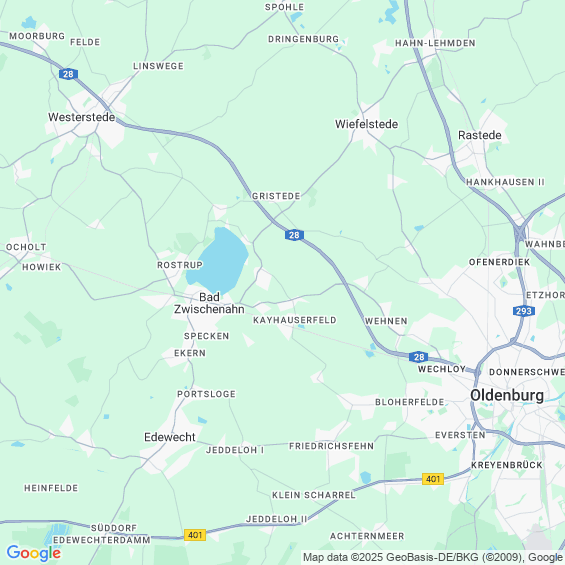The width and height of the screenshot is (565, 565).
Task: Click the yellow 401 shield near Süddorf
Action: click(x=195, y=535)
